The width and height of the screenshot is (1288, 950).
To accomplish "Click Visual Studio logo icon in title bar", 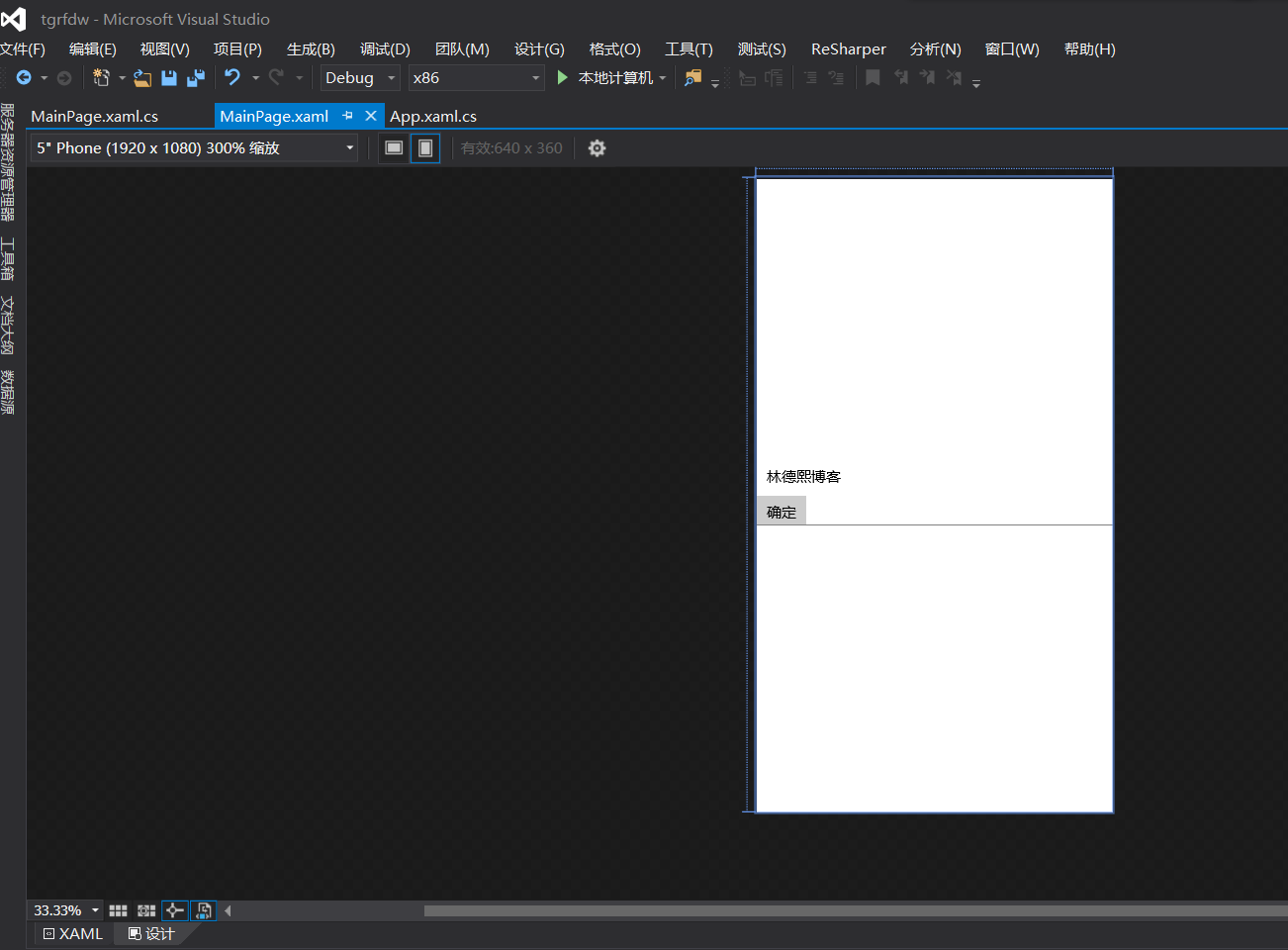I will [14, 19].
